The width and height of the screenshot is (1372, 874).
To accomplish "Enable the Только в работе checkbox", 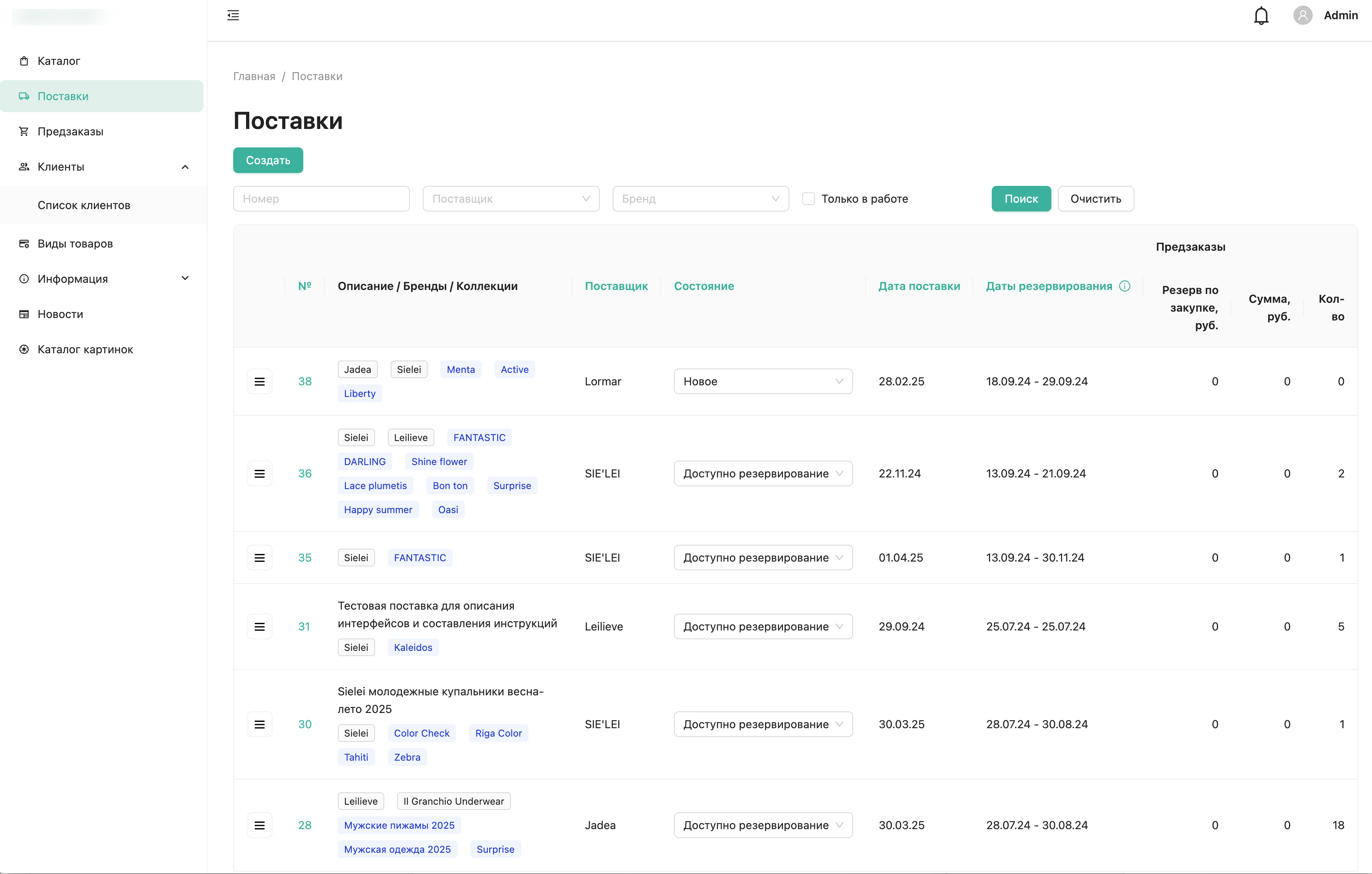I will pyautogui.click(x=808, y=199).
